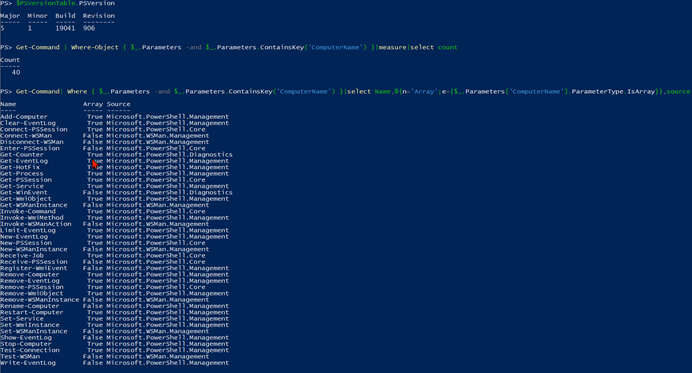Click the Enter-PSSession row name
The height and width of the screenshot is (373, 692).
coord(30,148)
